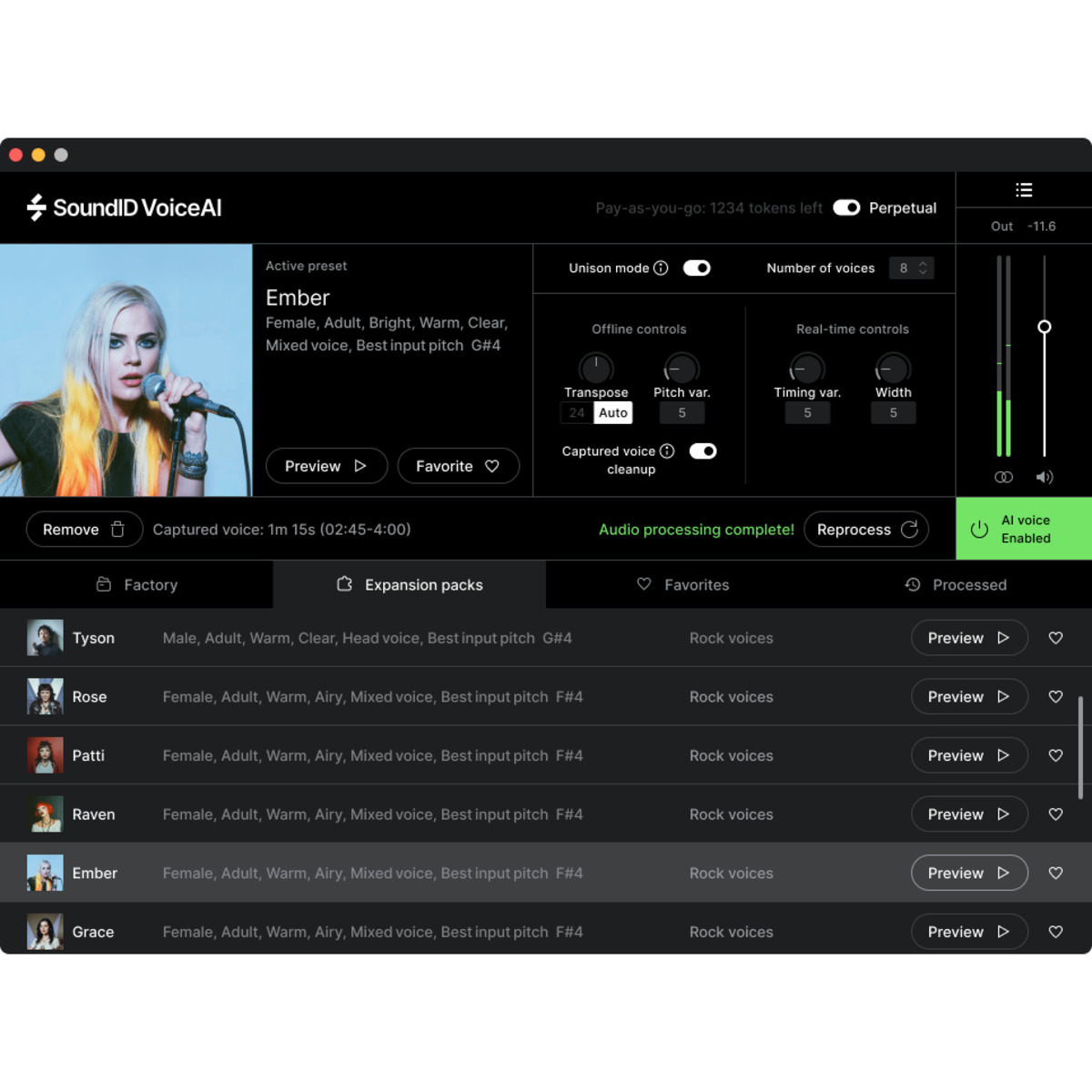Open the Factory tab

[x=136, y=584]
